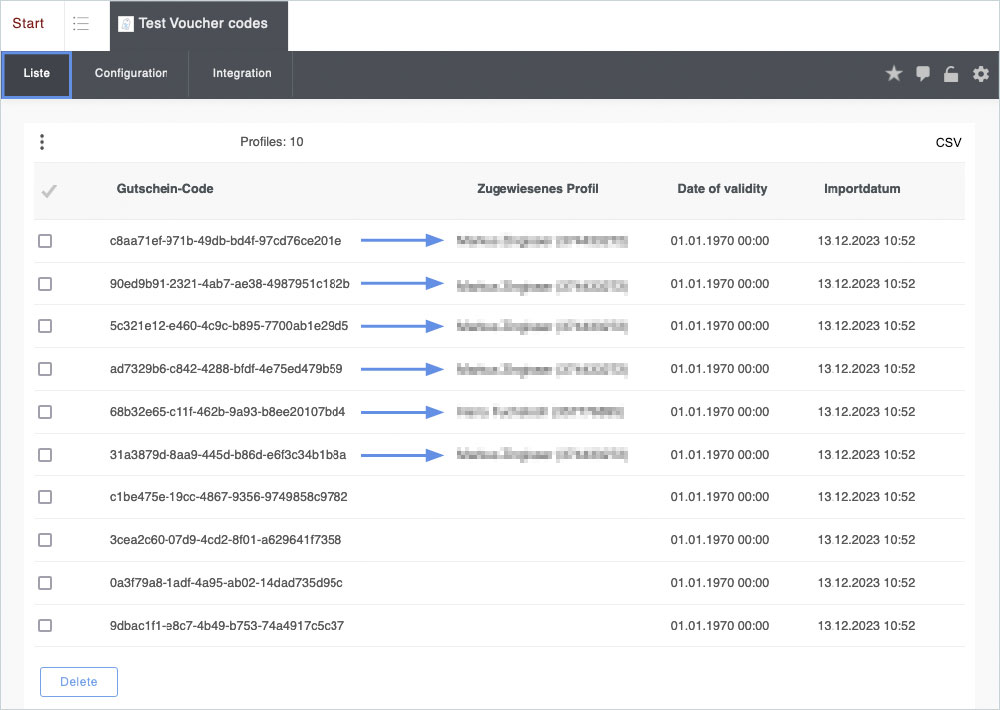Open assigned profile in the 68b32e65 row
Screen dimensions: 1000x710
(x=540, y=411)
